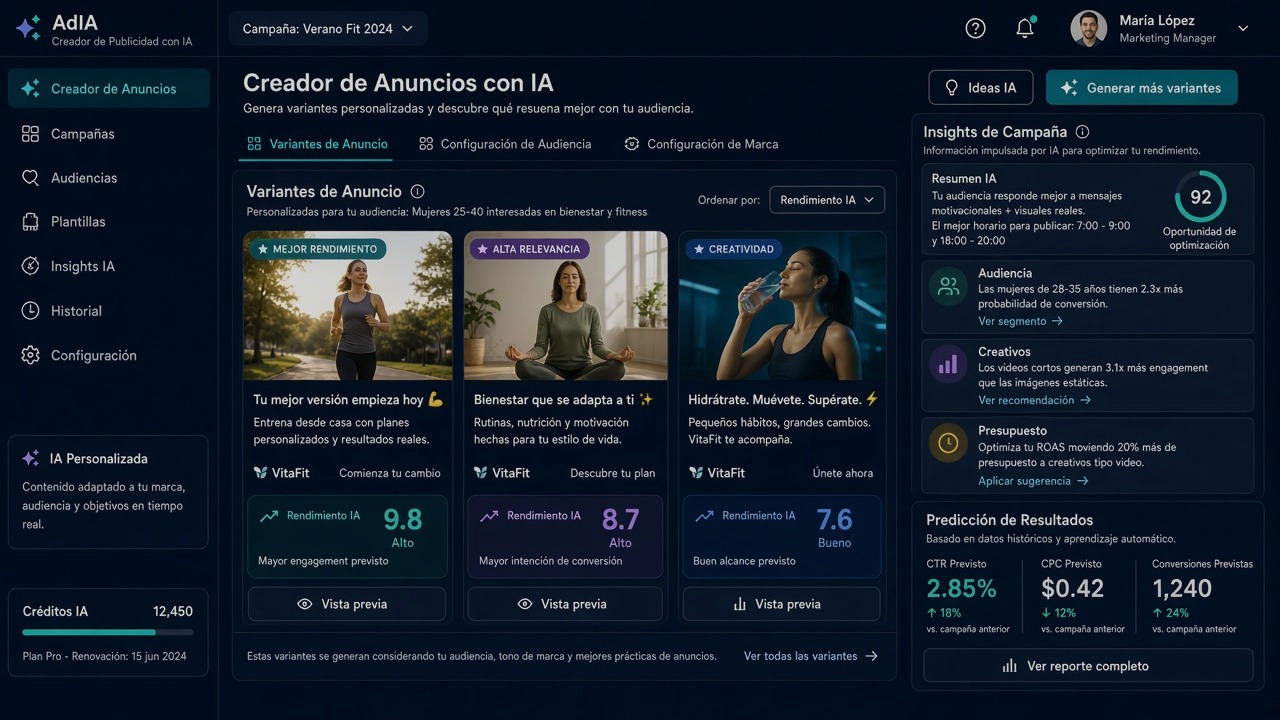This screenshot has height=720, width=1280.
Task: Click the Créditos IA progress bar
Action: [108, 632]
